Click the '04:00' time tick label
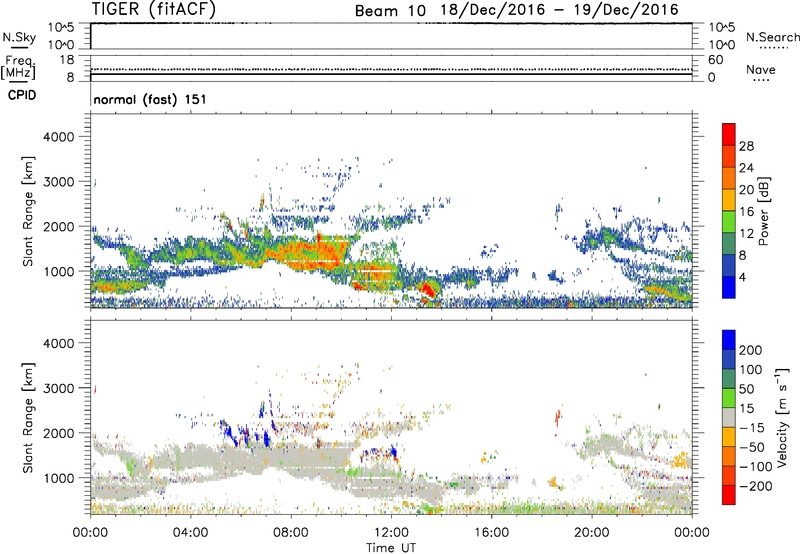Screen dimensions: 800x554 [190, 533]
